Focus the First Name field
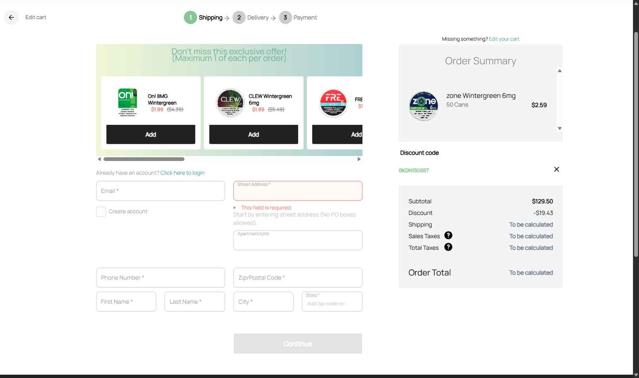This screenshot has height=378, width=639. [126, 301]
